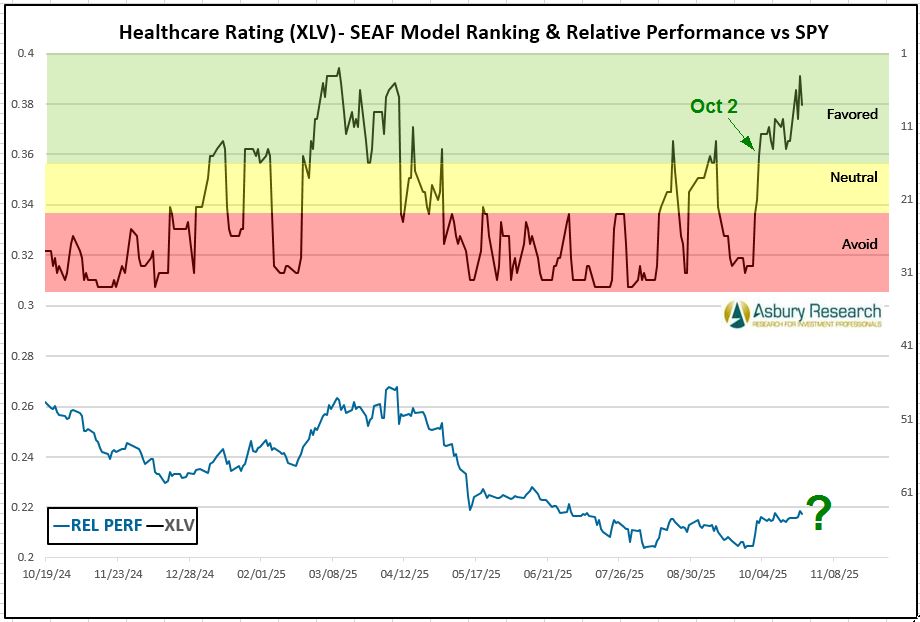Select the Favored zone label
This screenshot has height=622, width=920.
[x=852, y=114]
